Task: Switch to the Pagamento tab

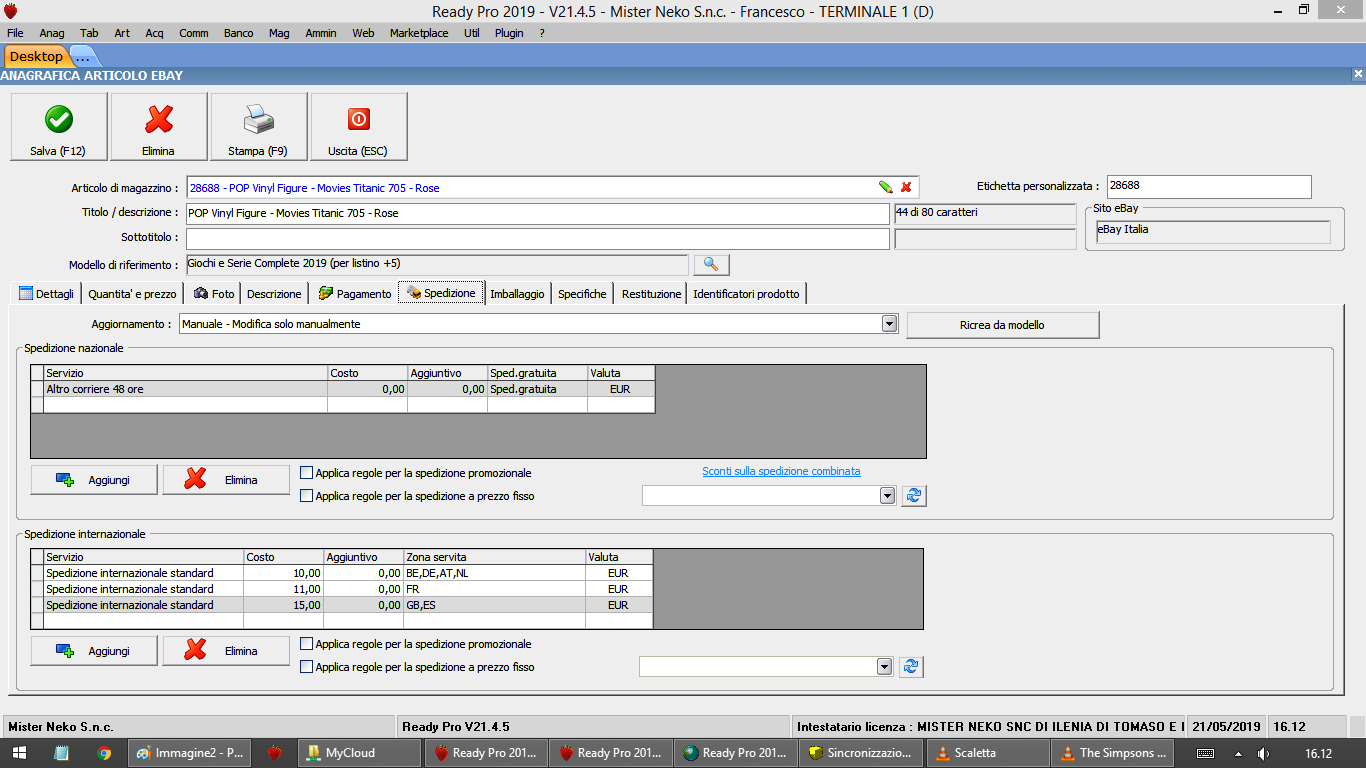Action: (354, 293)
